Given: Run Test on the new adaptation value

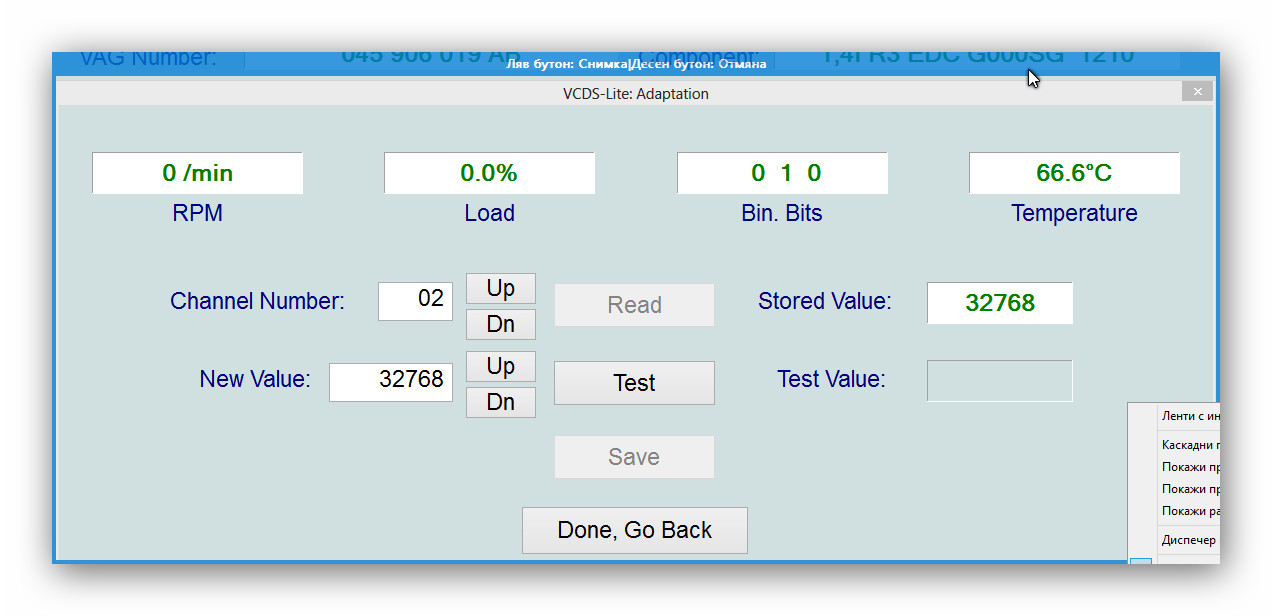Looking at the screenshot, I should click(x=634, y=383).
